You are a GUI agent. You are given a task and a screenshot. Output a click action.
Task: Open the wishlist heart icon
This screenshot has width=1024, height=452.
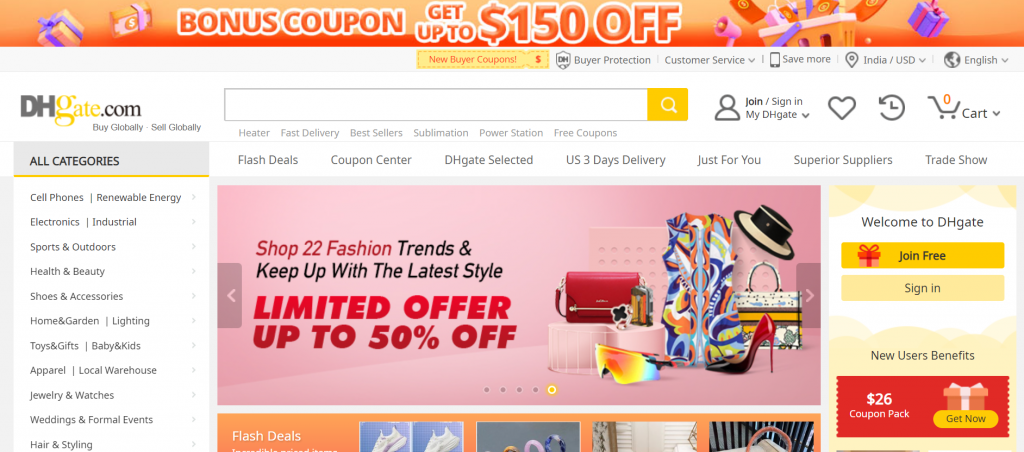[x=842, y=108]
